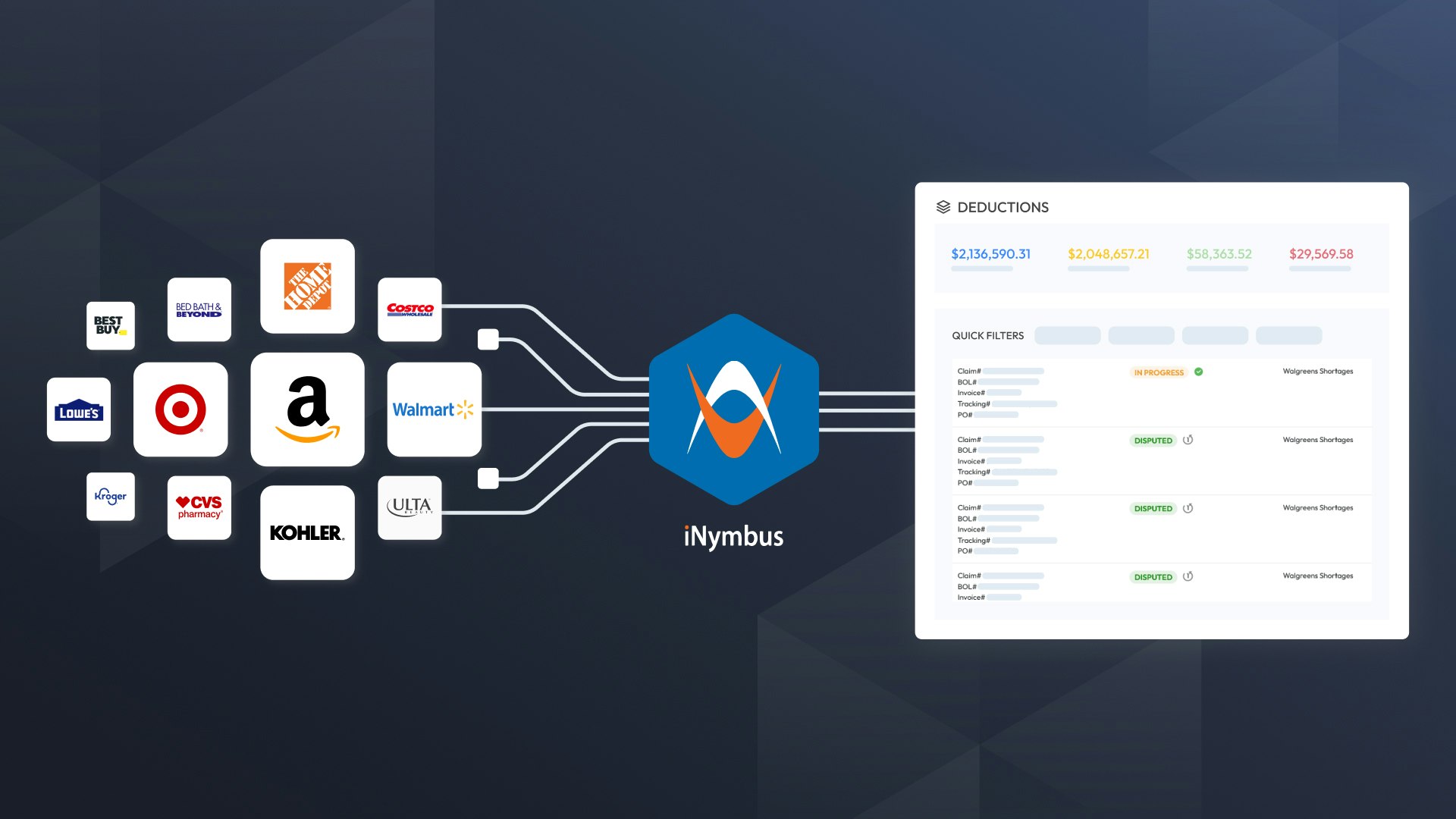Click the QUICK FILTERS label
Screen dimensions: 1456x819
pyautogui.click(x=987, y=336)
